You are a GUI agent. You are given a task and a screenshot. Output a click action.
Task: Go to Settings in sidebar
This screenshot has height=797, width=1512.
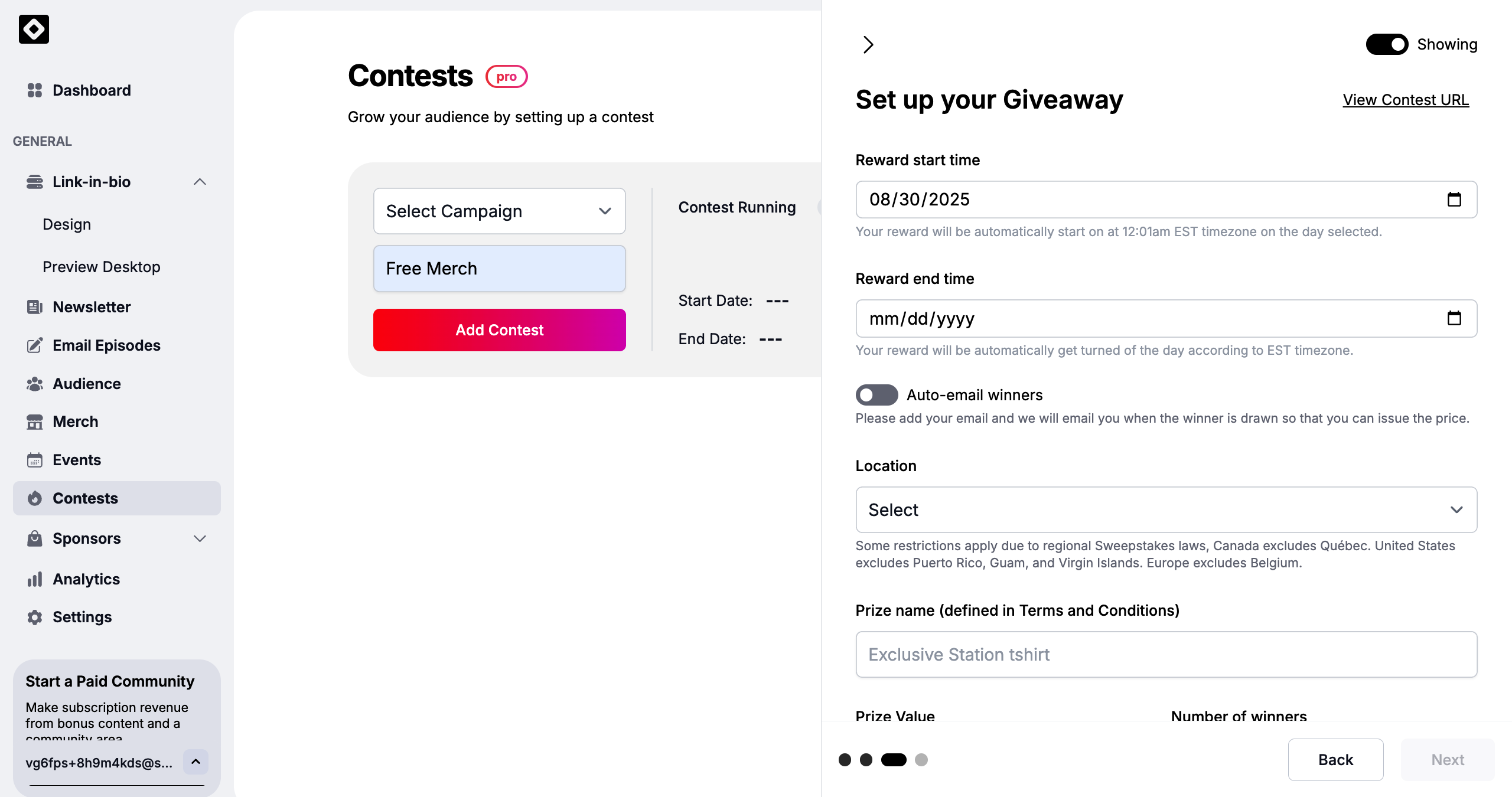[82, 617]
